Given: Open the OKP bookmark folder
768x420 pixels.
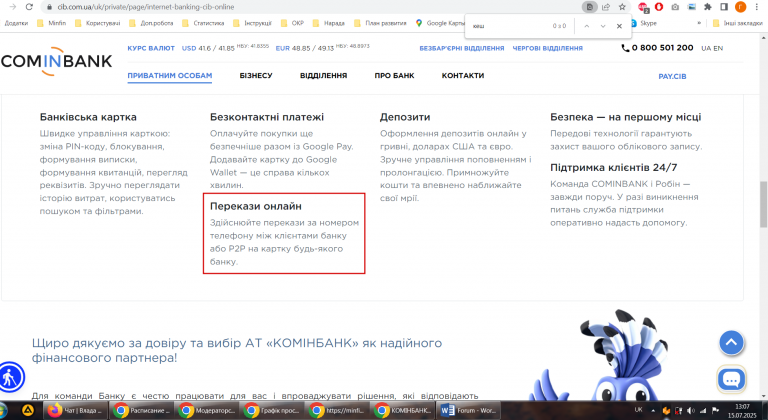Looking at the screenshot, I should pos(292,23).
